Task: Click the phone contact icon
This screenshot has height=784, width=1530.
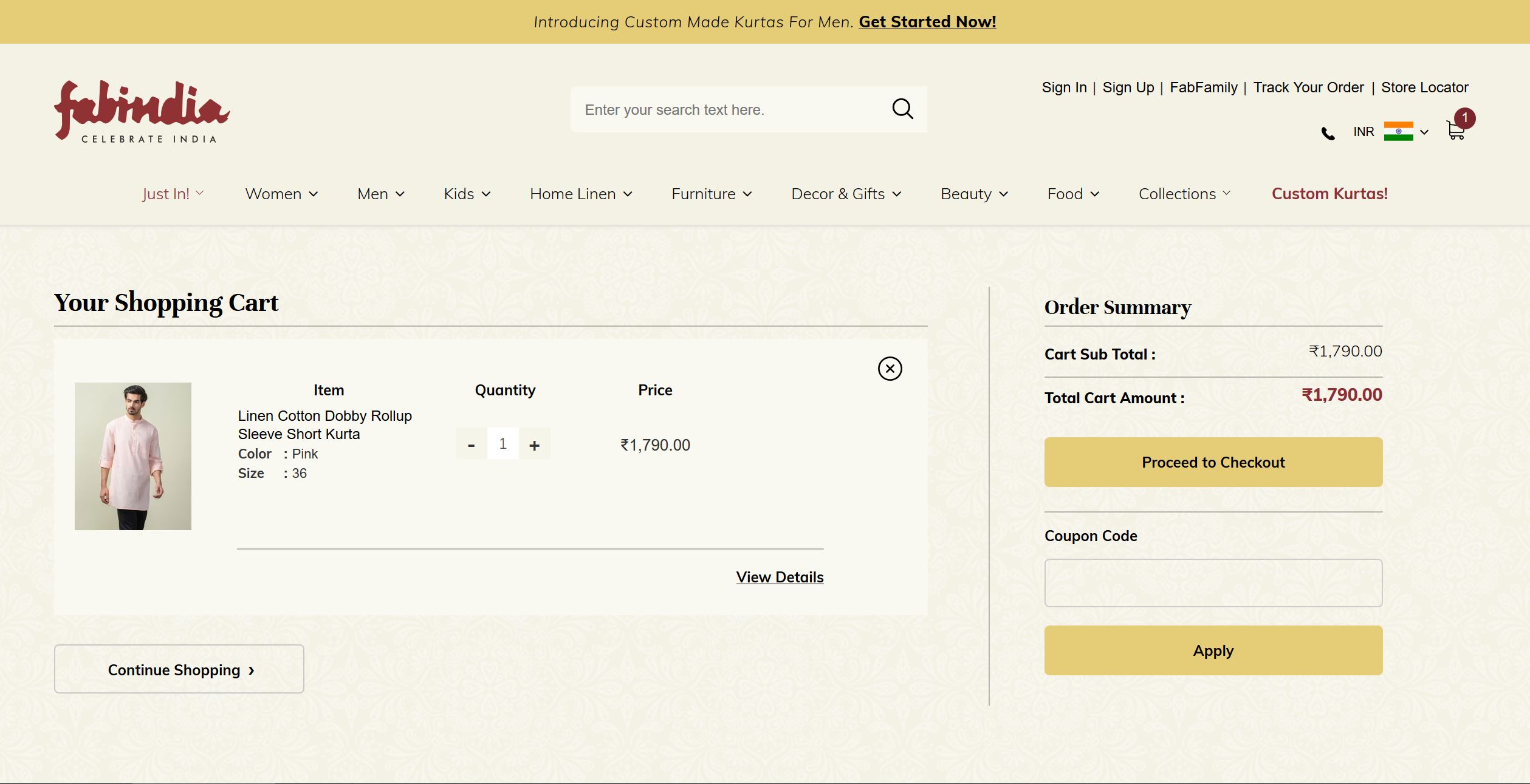Action: [x=1328, y=133]
